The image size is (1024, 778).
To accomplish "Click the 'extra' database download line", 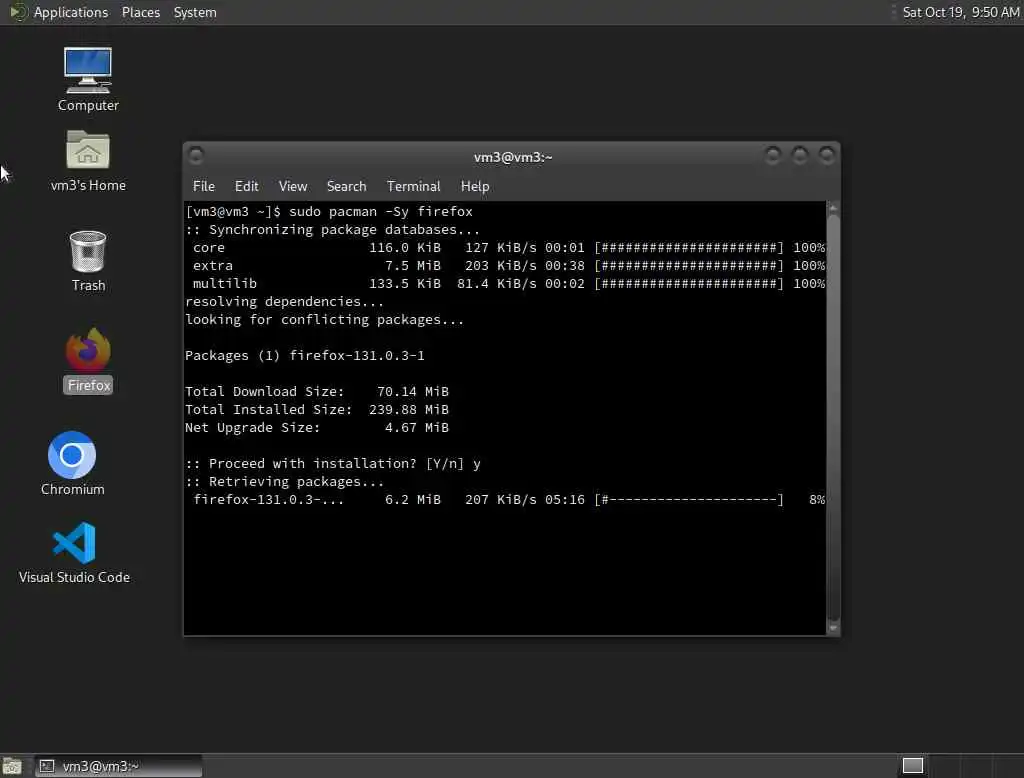I will pos(509,266).
